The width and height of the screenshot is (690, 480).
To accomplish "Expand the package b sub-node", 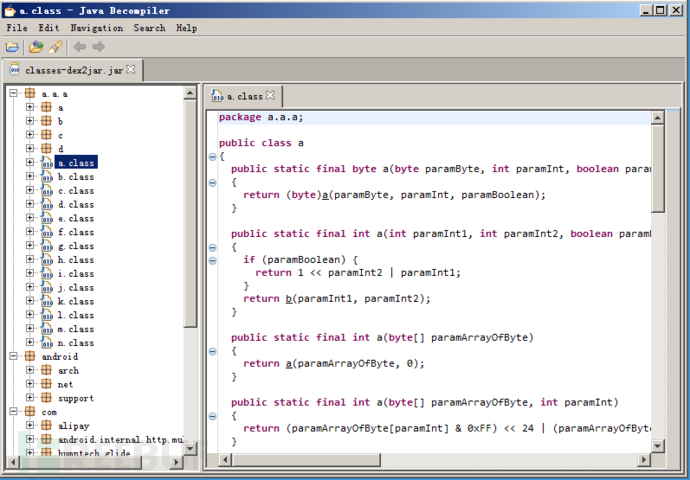I will (30, 121).
